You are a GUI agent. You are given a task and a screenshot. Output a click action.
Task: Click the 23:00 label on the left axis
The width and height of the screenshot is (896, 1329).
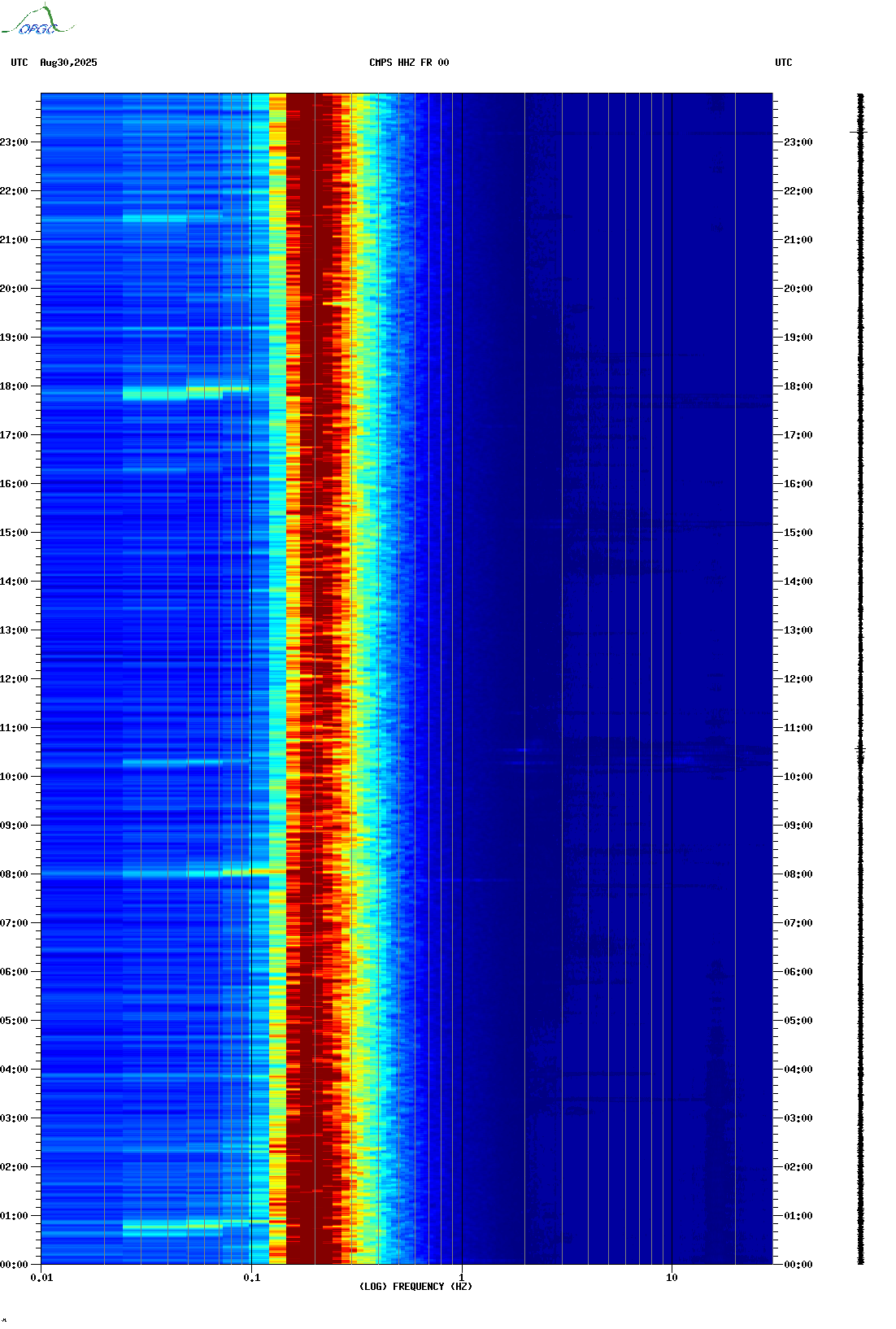[14, 142]
